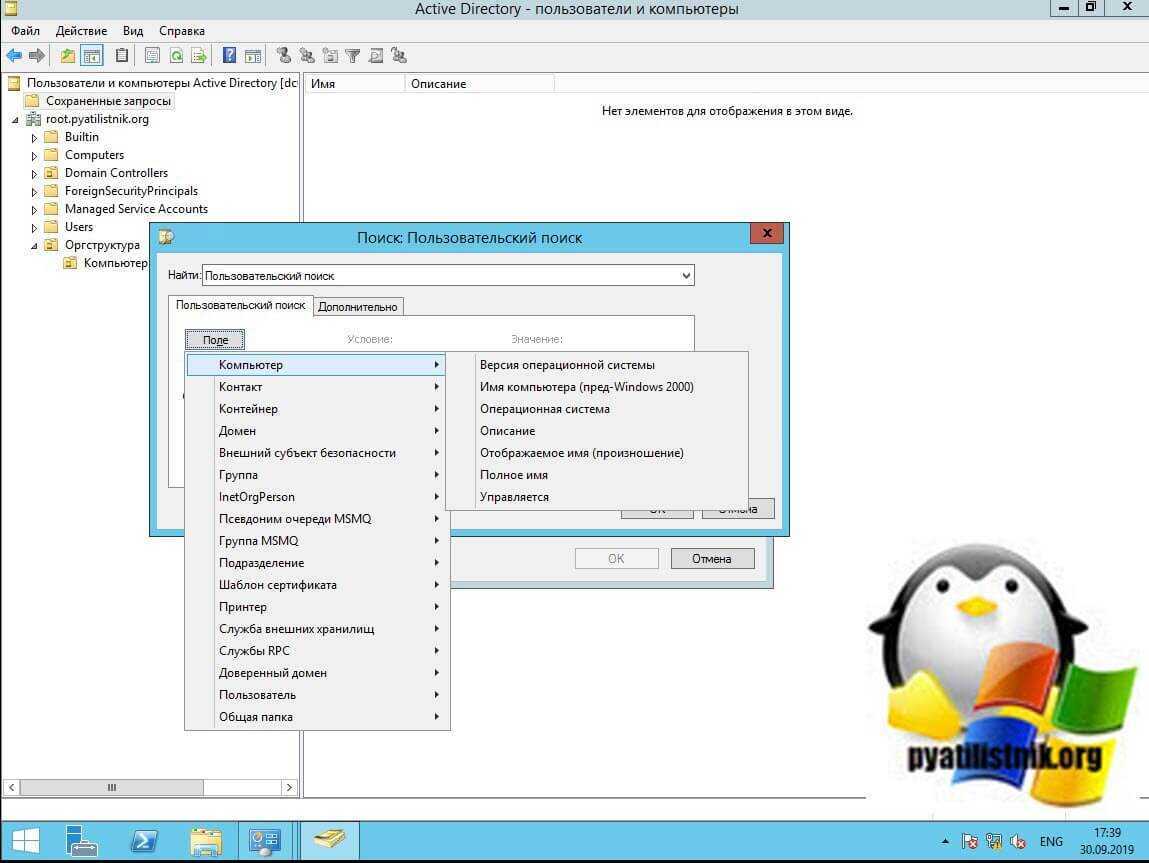The width and height of the screenshot is (1149, 863).
Task: Click the Help question mark icon
Action: 229,56
